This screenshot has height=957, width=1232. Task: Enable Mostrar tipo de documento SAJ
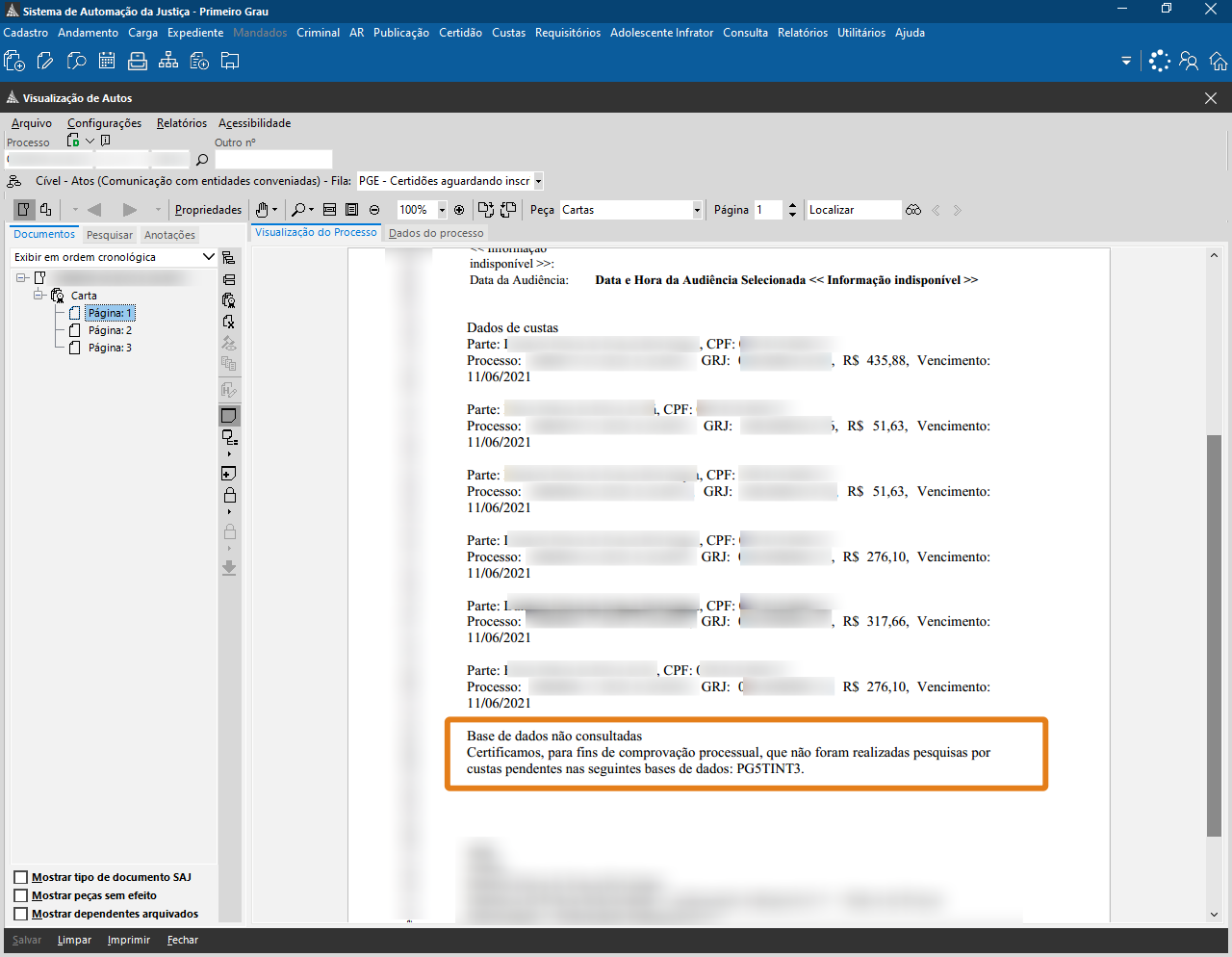coord(21,877)
